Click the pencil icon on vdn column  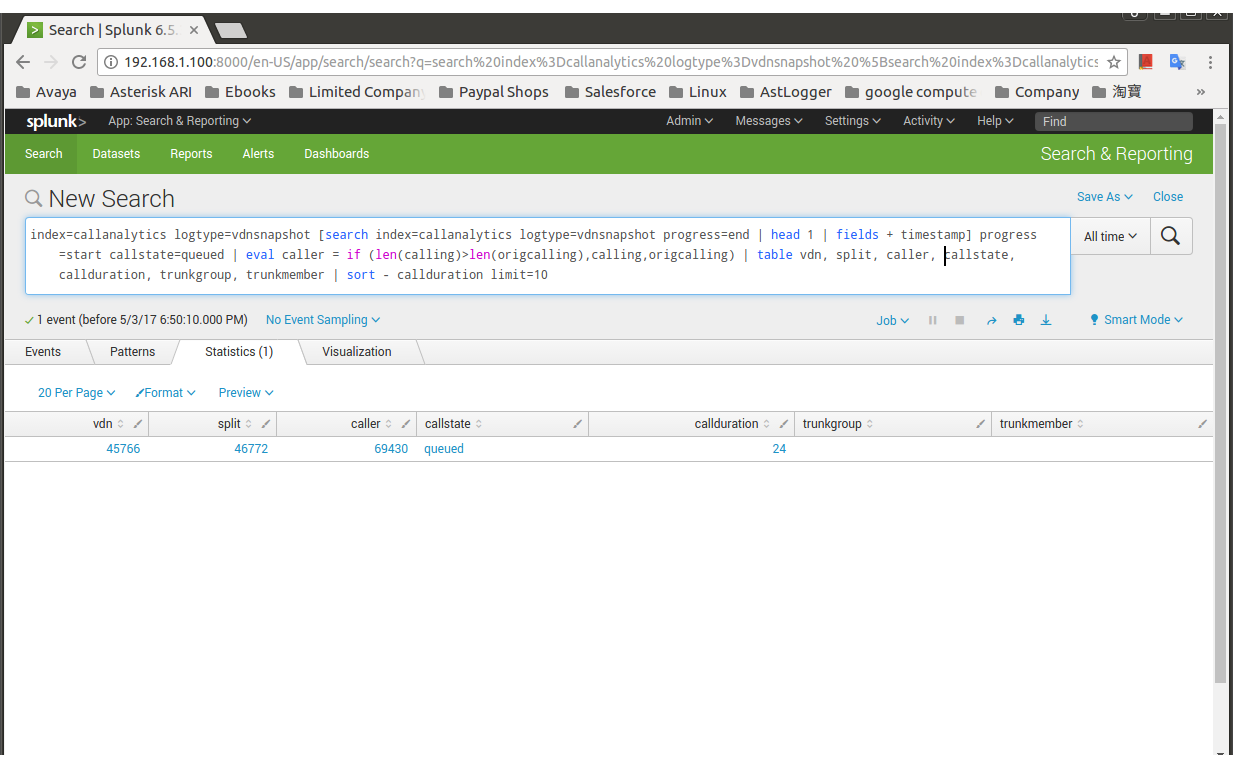(138, 424)
